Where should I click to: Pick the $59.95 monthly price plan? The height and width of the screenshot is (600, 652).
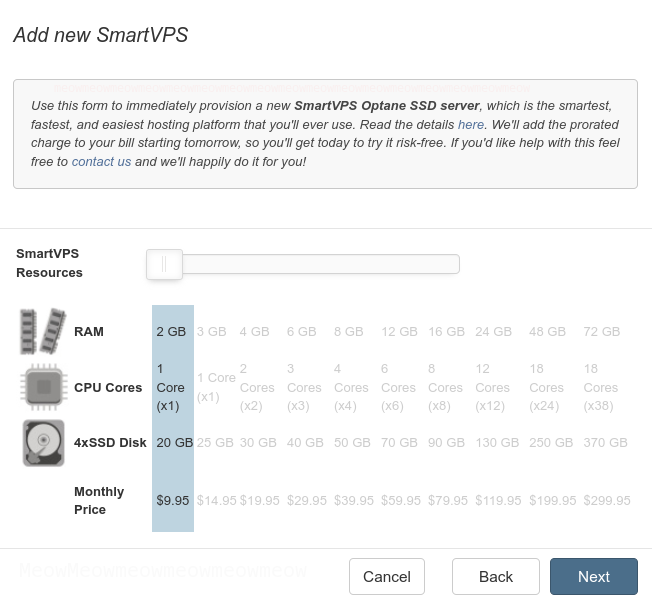(401, 500)
